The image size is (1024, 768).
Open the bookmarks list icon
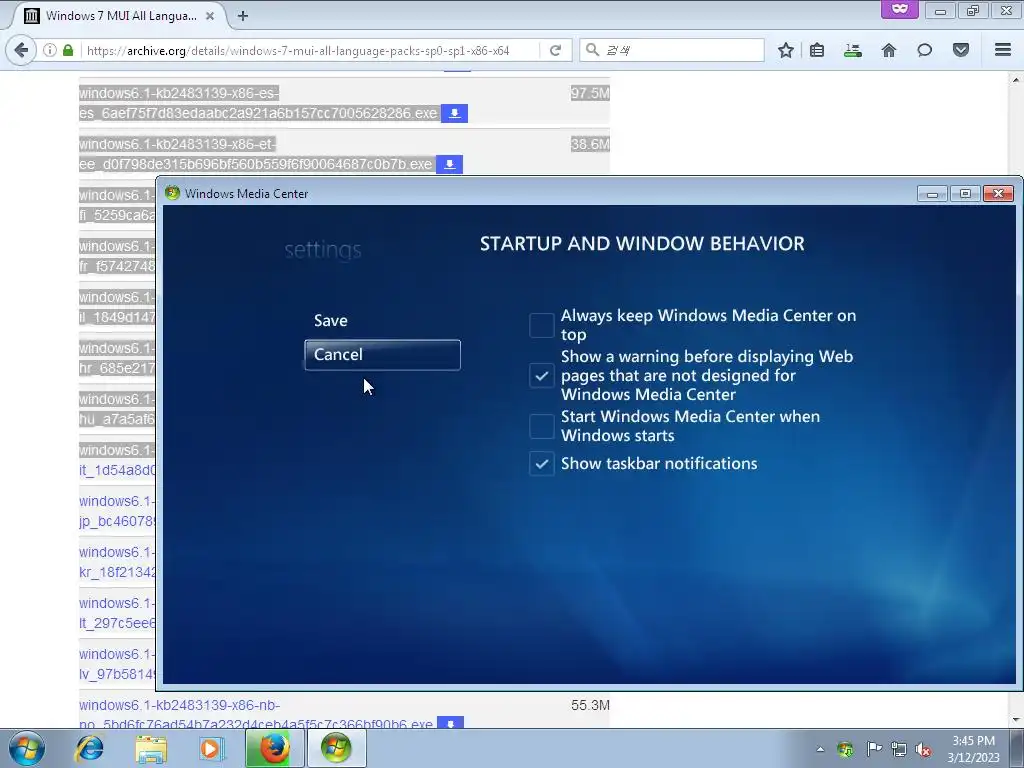point(817,50)
